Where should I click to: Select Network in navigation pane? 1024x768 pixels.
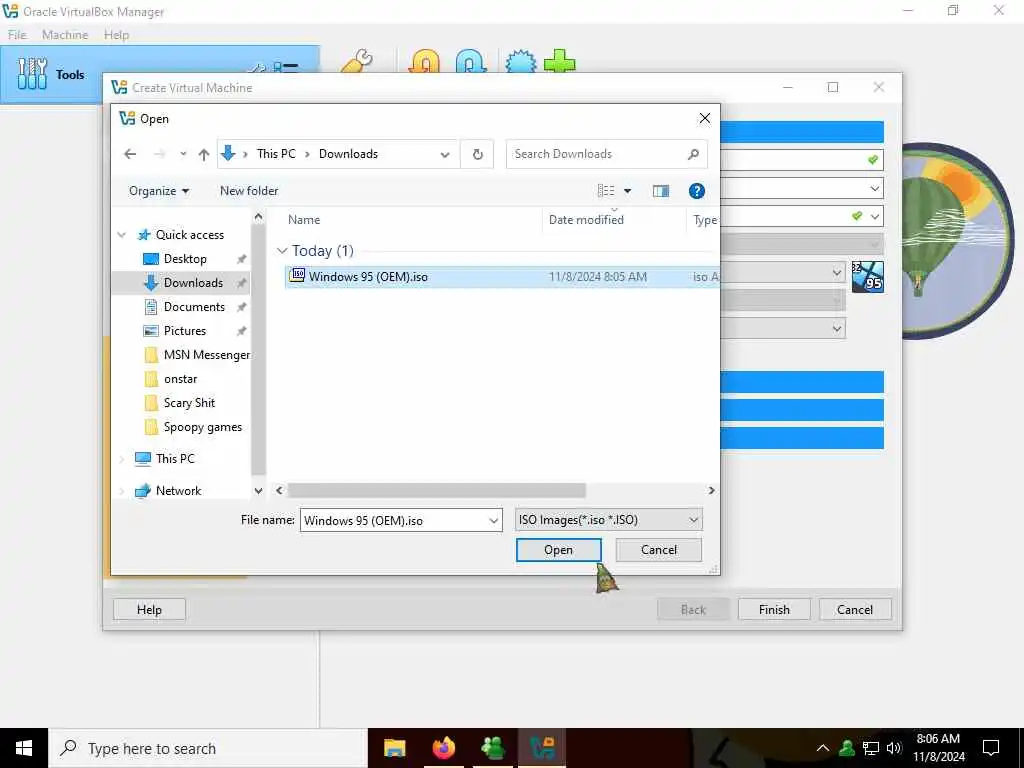pyautogui.click(x=178, y=490)
